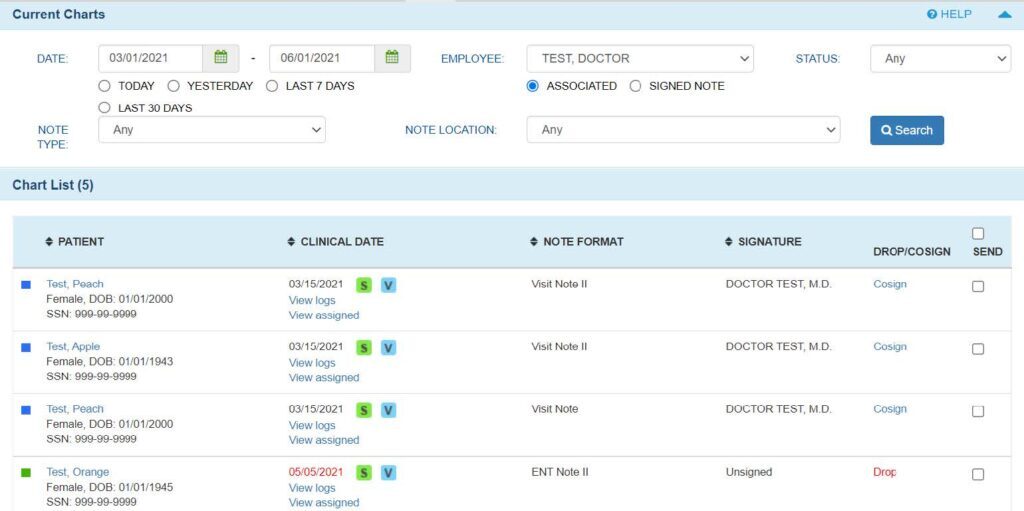Screen dimensions: 1024x511
Task: Click the Help question mark icon
Action: (932, 15)
